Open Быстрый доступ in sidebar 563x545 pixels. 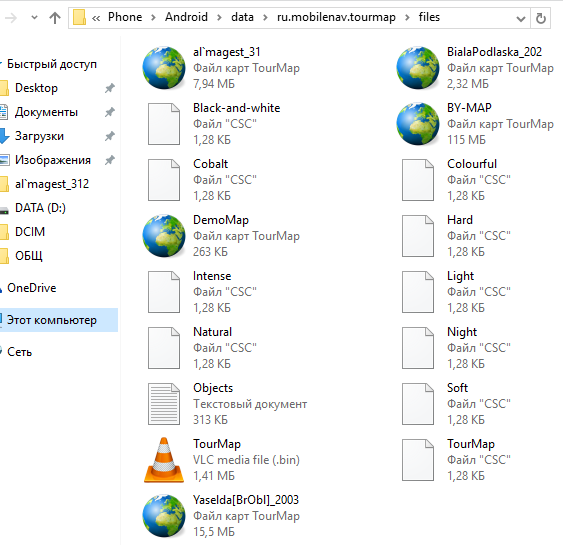pos(52,64)
